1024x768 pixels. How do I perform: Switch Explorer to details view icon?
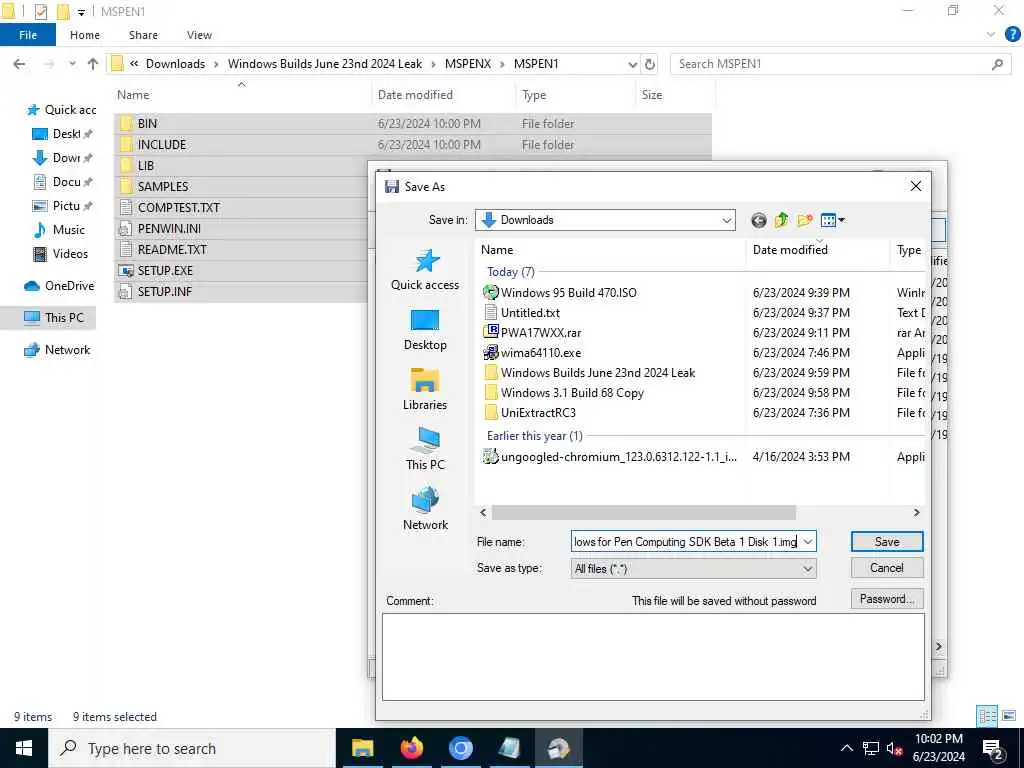click(987, 716)
